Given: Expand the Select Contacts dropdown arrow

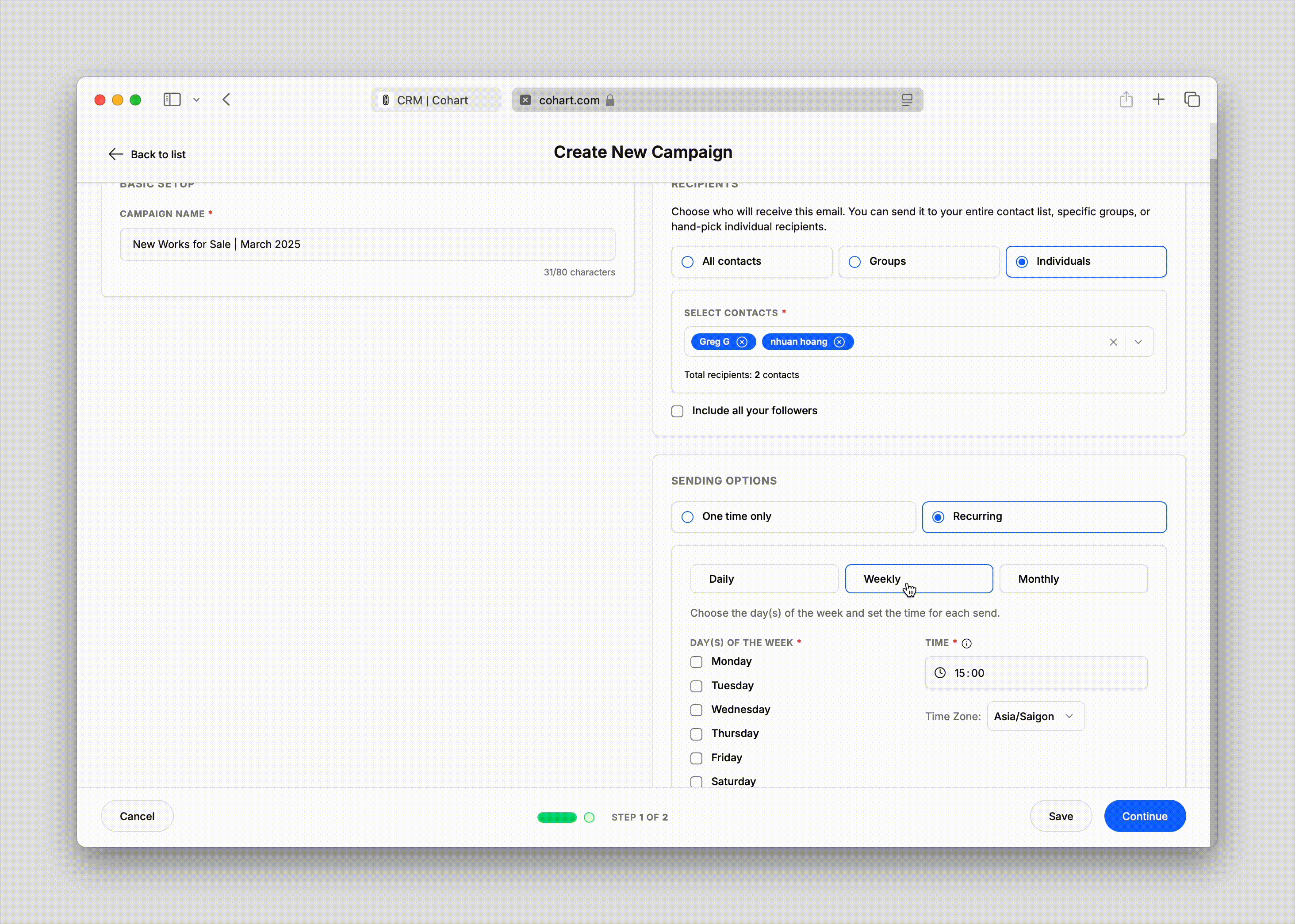Looking at the screenshot, I should click(x=1138, y=342).
